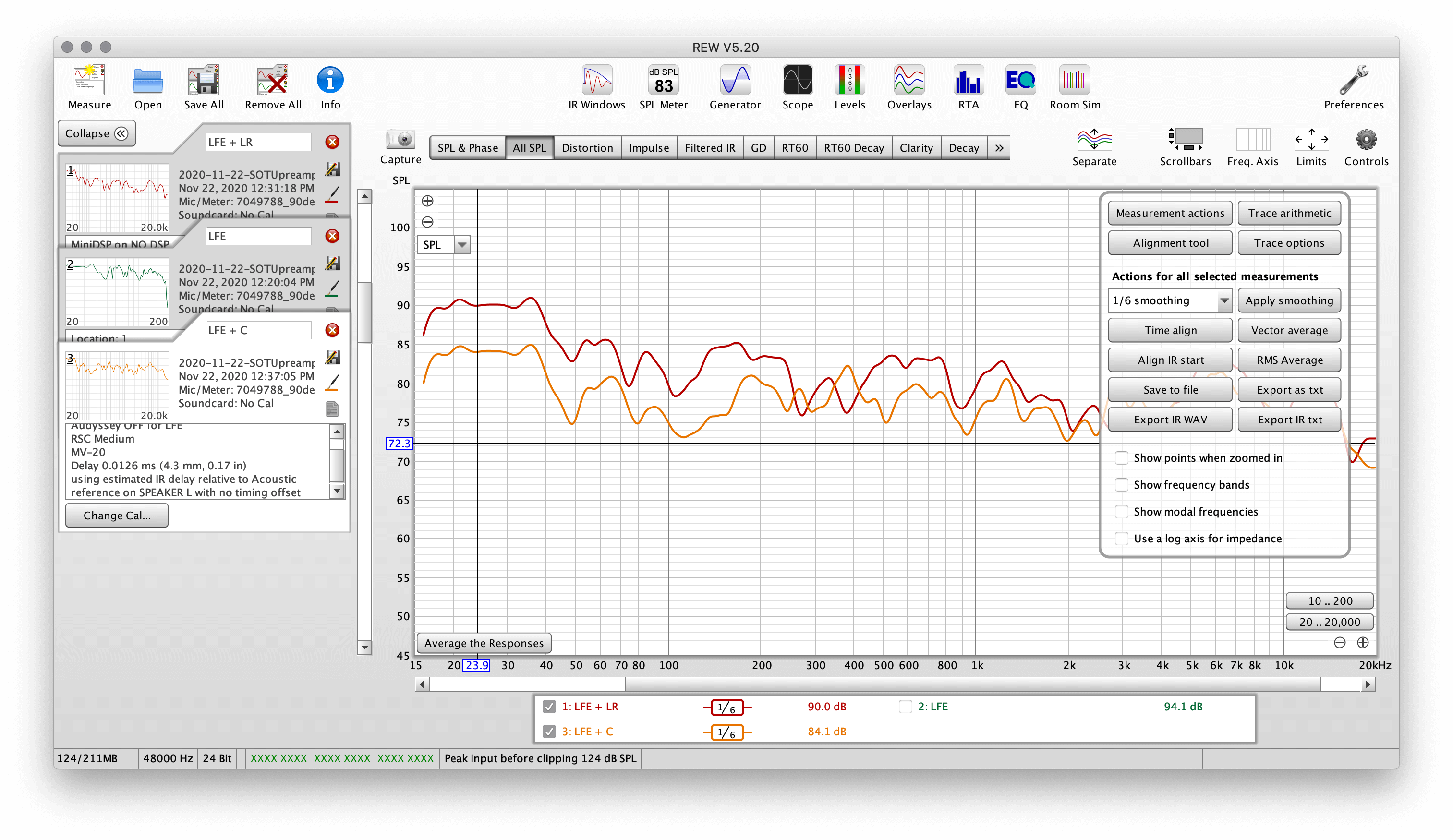Zoom out vertical axis minus icon
The width and height of the screenshot is (1453, 840).
pos(427,222)
